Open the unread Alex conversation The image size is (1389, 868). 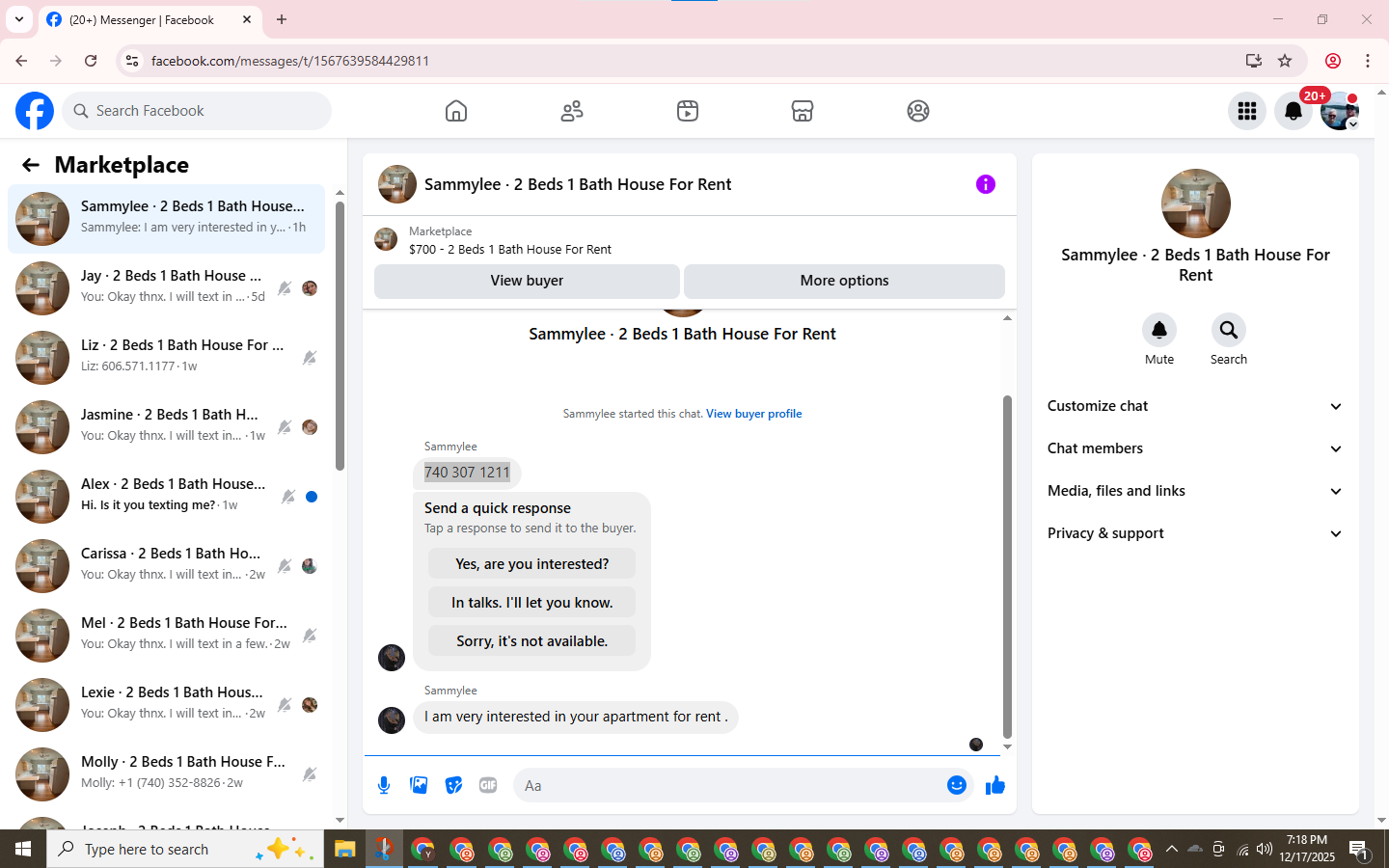[166, 497]
